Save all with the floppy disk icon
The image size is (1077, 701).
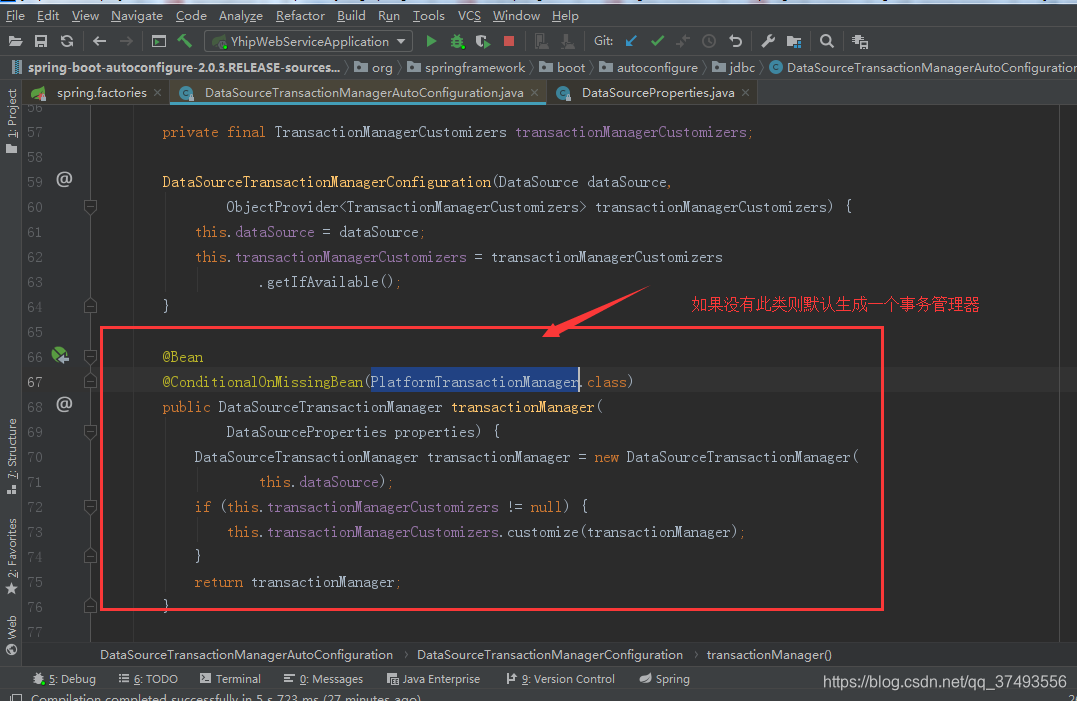point(41,41)
